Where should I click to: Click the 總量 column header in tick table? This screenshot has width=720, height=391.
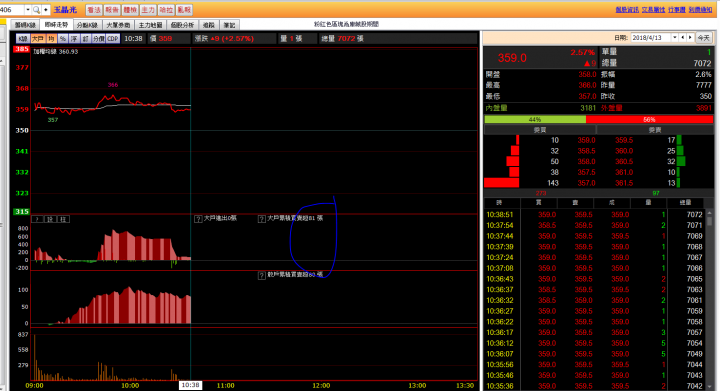(x=686, y=202)
